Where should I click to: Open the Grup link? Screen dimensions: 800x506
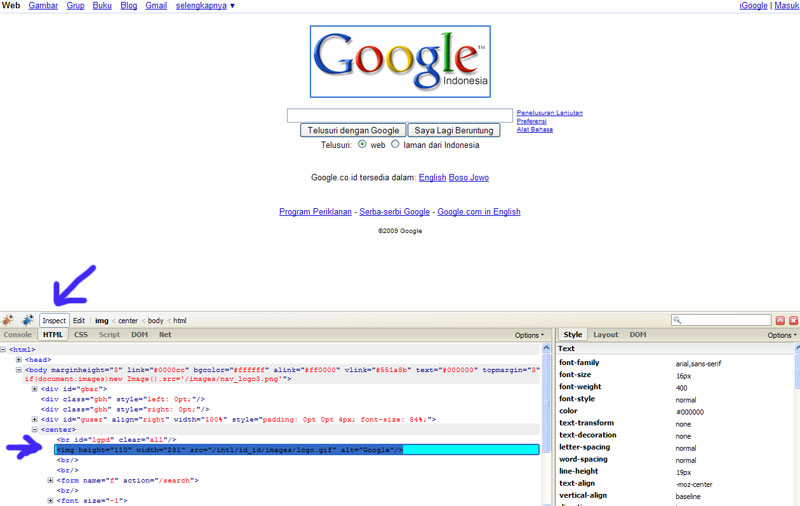(76, 6)
